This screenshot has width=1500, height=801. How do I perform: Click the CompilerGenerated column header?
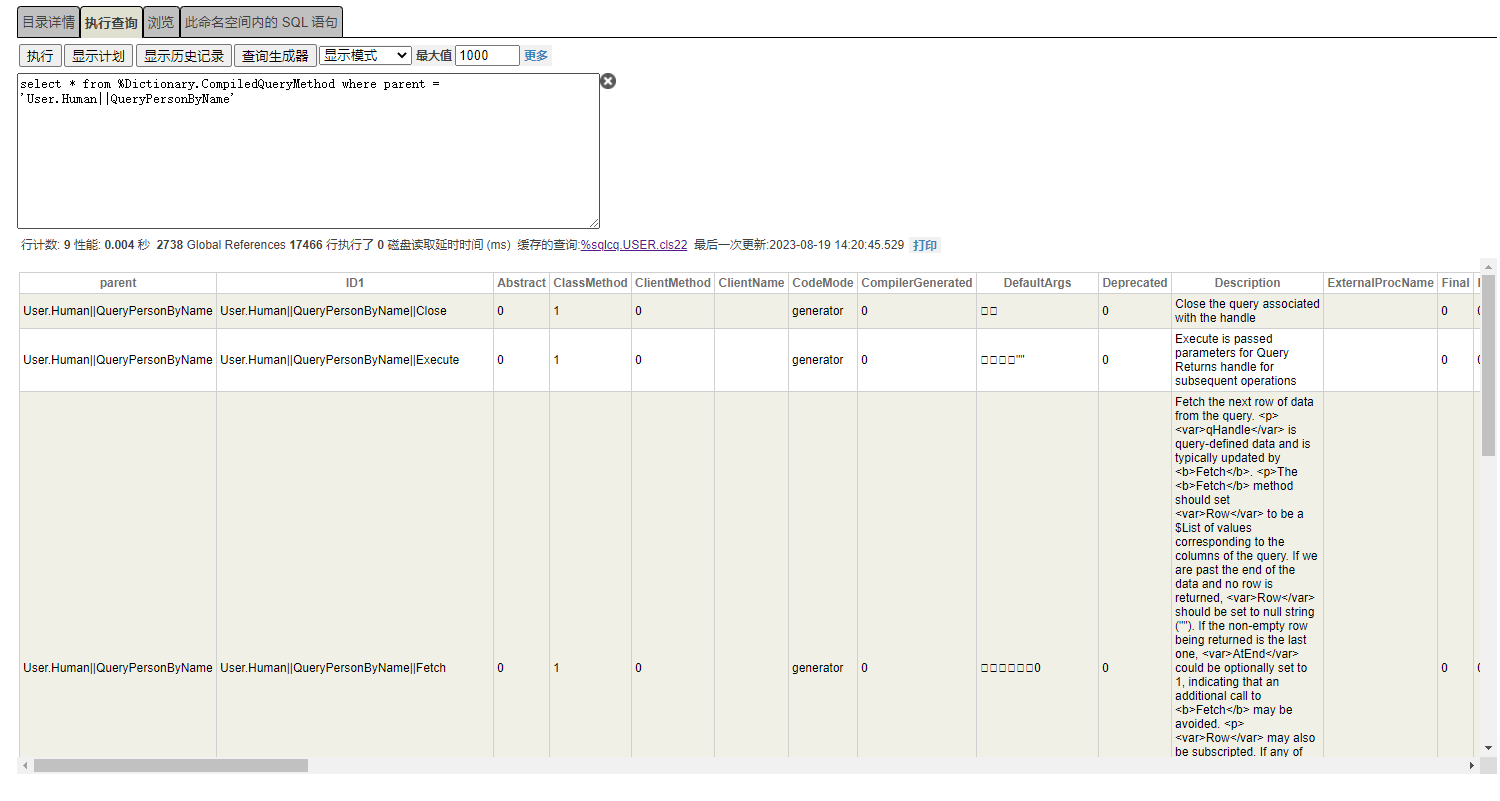pos(917,283)
